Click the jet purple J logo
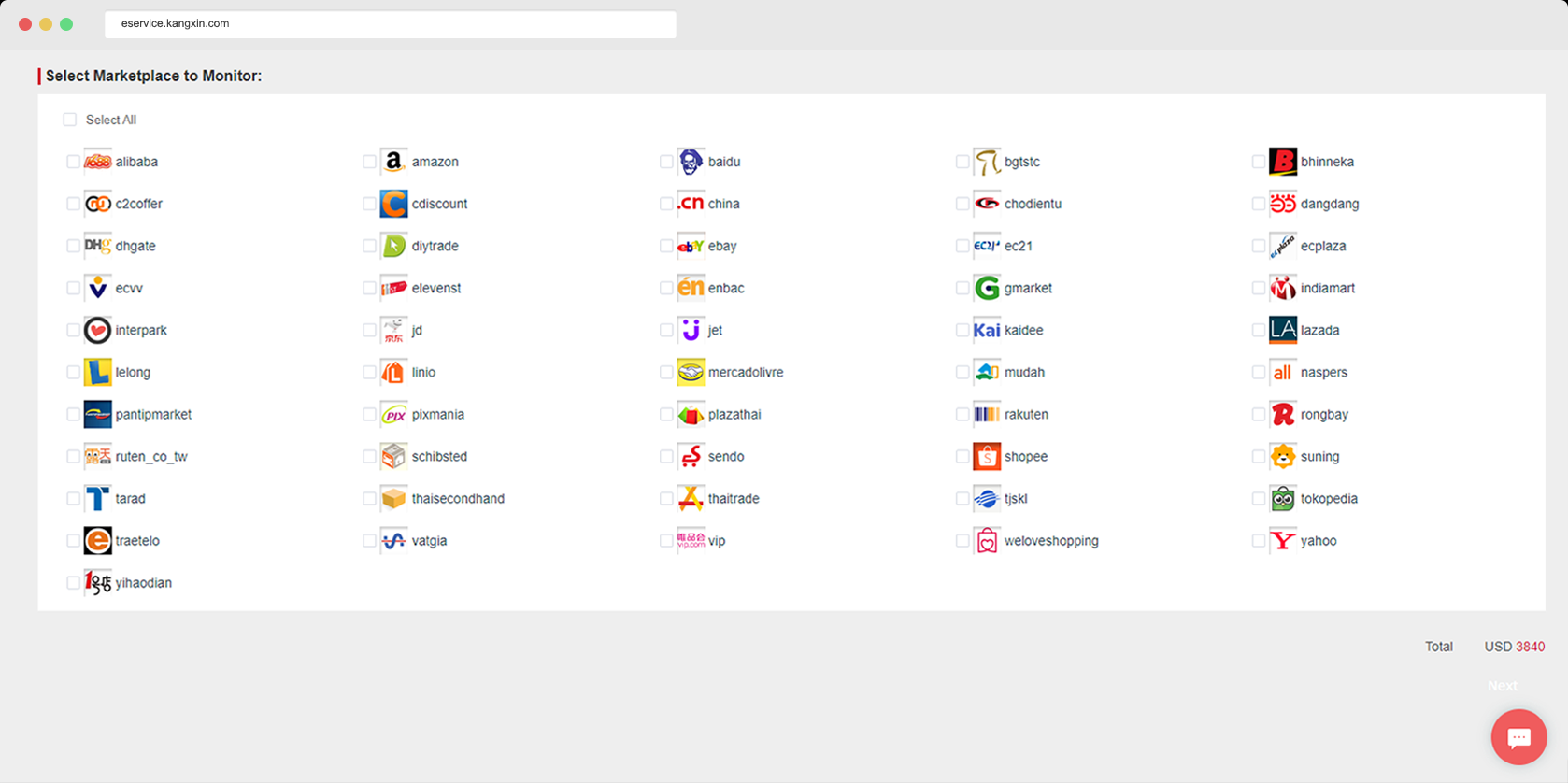The height and width of the screenshot is (783, 1568). [691, 330]
